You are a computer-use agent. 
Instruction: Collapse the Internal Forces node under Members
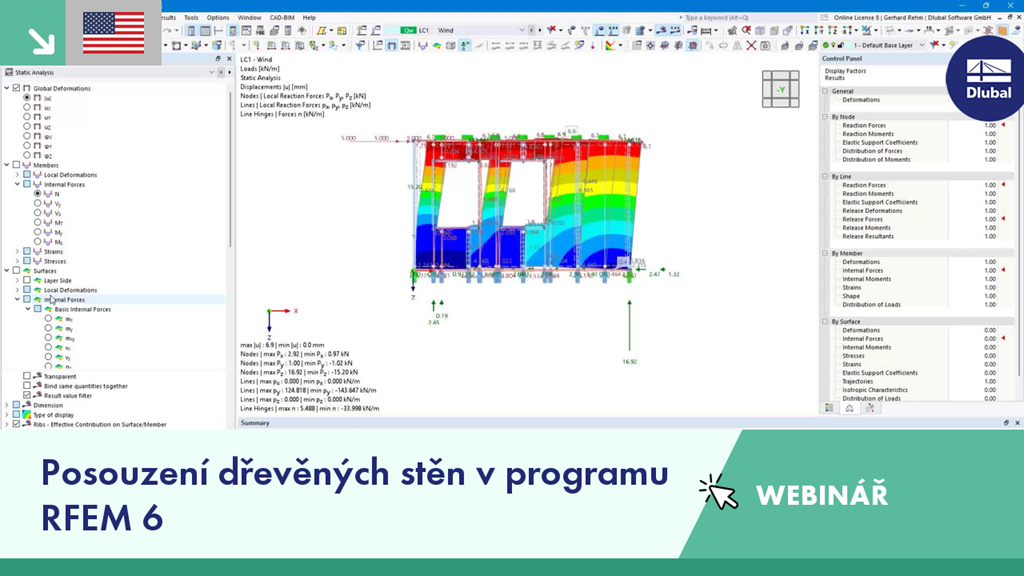pos(17,184)
